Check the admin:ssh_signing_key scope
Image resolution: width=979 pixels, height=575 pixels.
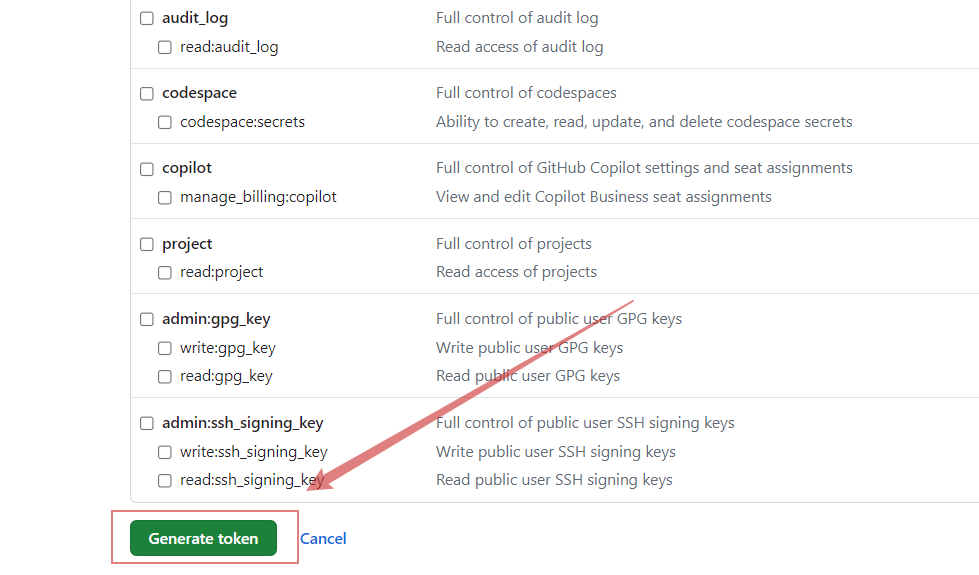click(147, 423)
